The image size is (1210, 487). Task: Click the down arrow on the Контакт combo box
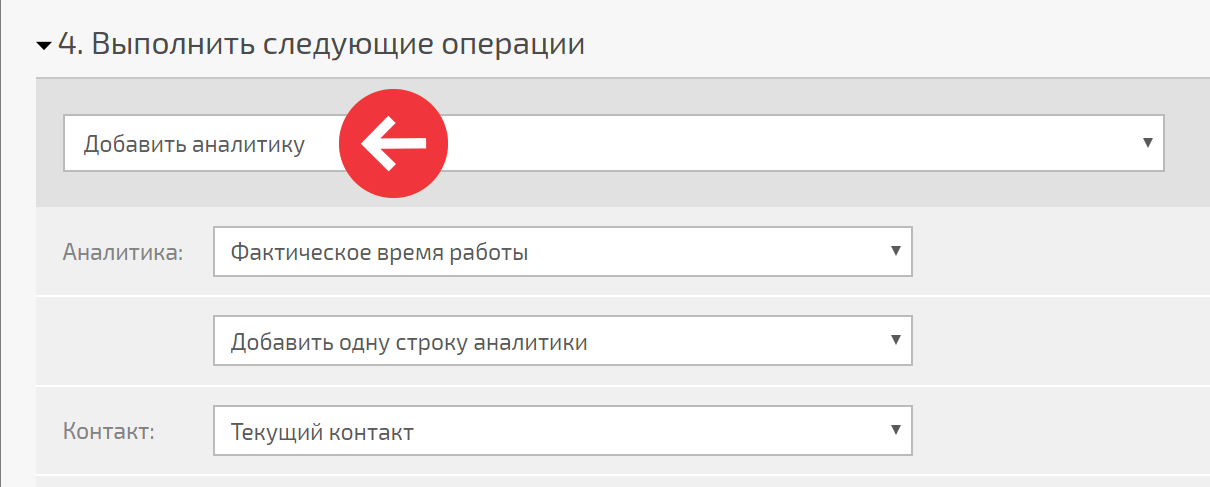point(896,431)
